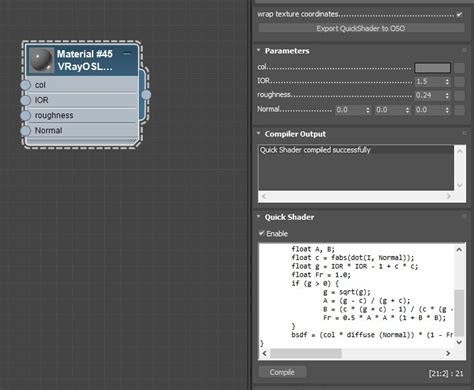Click the map button next to IOR
This screenshot has height=390, width=474.
click(x=459, y=82)
